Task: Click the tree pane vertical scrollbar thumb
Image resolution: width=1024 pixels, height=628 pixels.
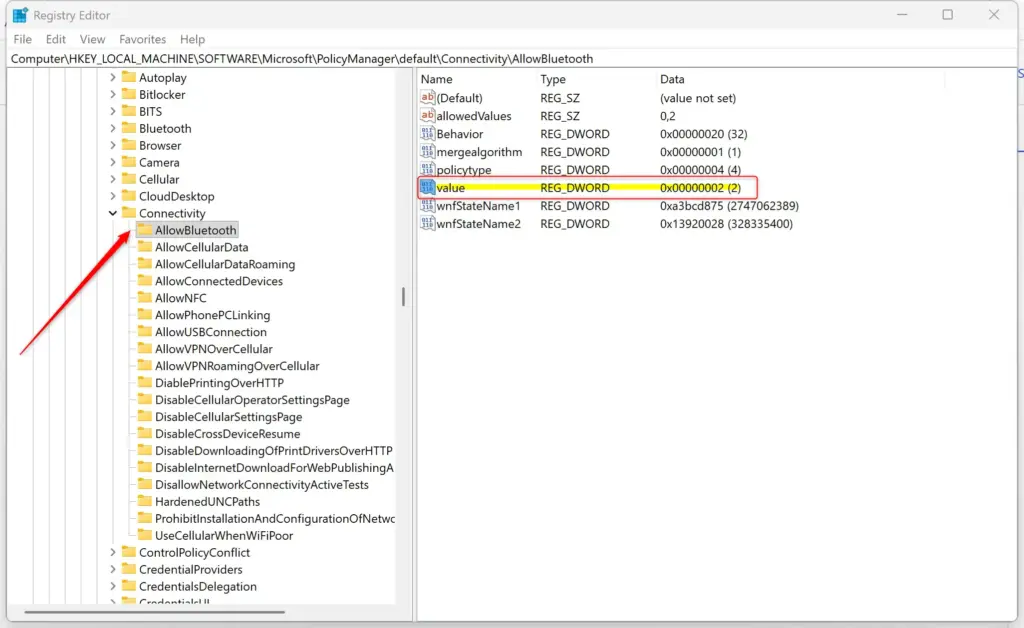Action: pyautogui.click(x=403, y=296)
